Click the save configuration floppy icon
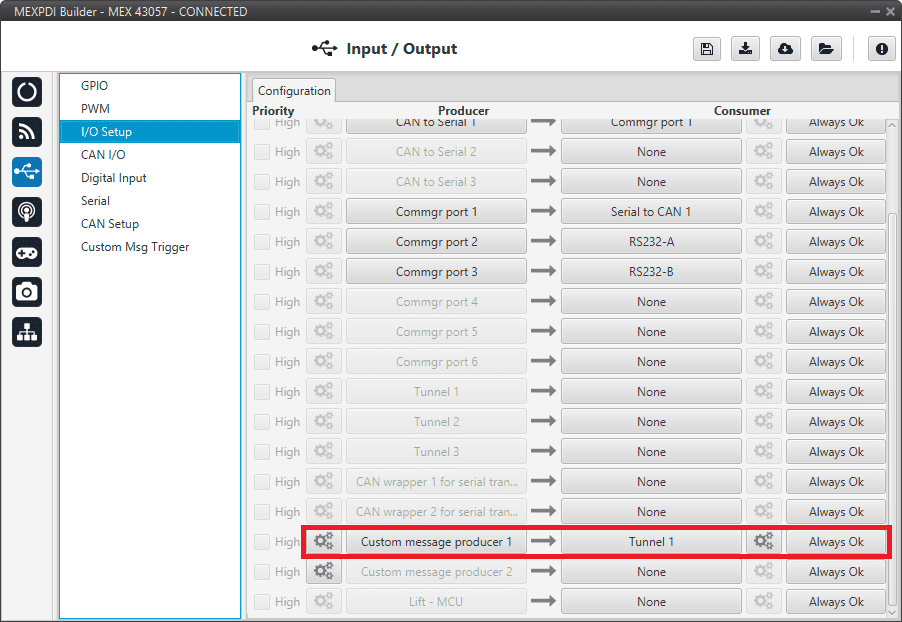 (x=706, y=49)
